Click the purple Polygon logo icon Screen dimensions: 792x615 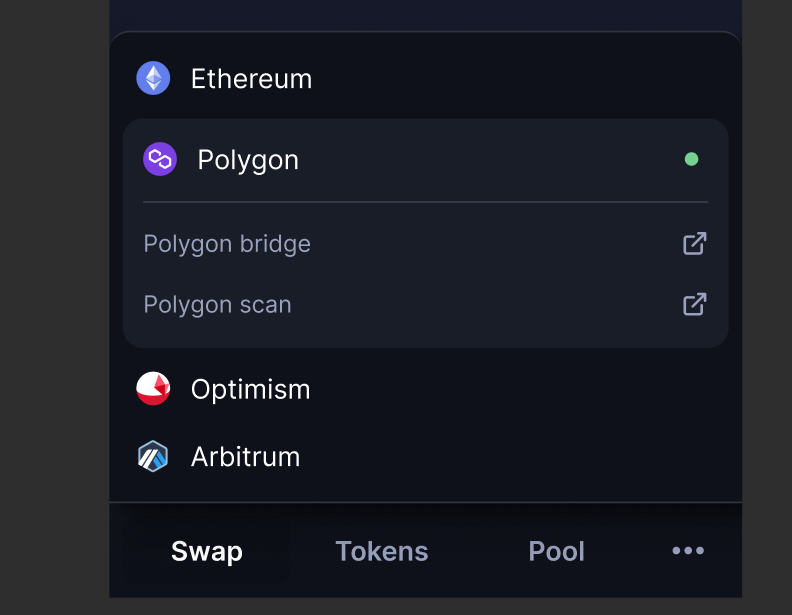(x=160, y=159)
